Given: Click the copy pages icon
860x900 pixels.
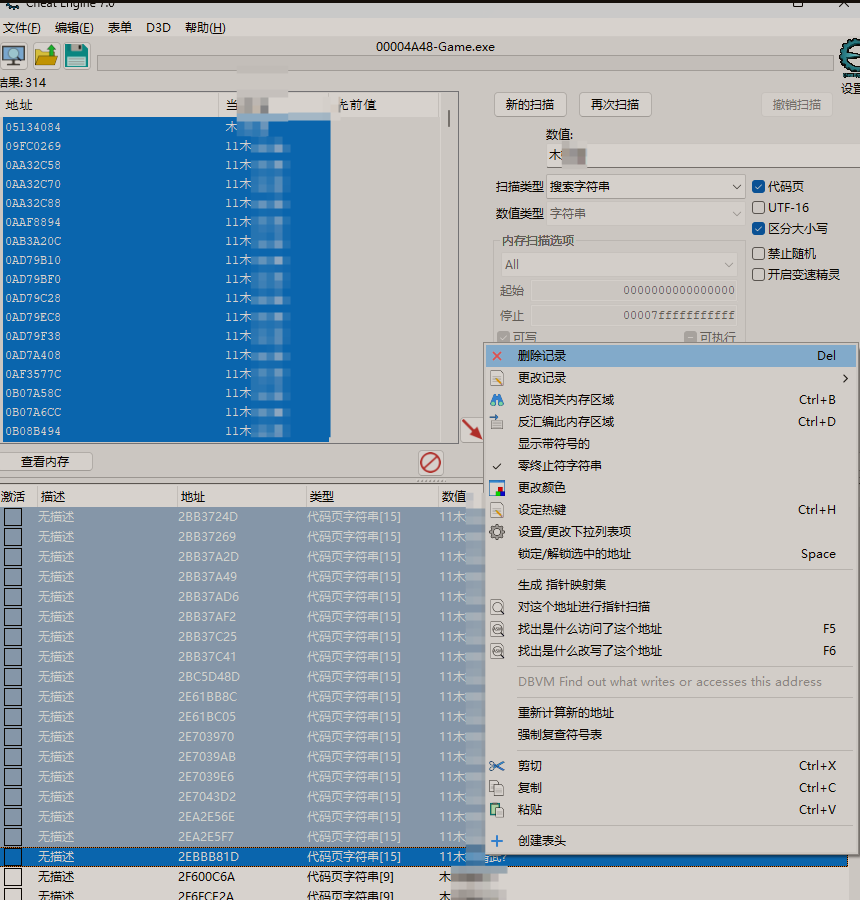Looking at the screenshot, I should [x=497, y=788].
